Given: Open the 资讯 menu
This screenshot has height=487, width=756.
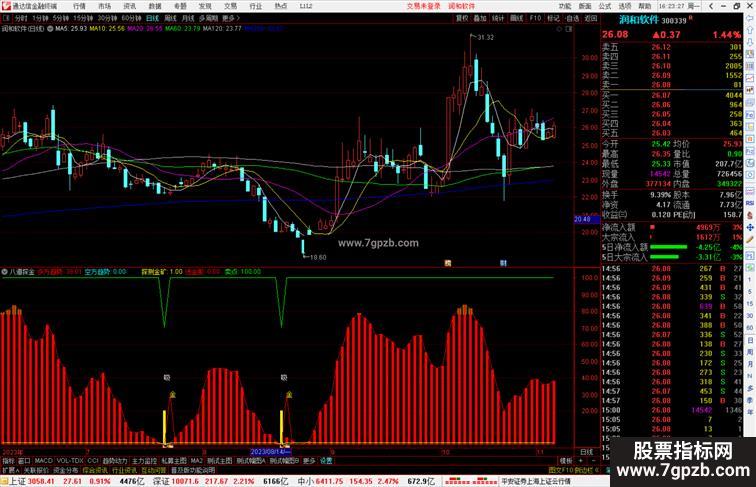Looking at the screenshot, I should click(x=130, y=6).
